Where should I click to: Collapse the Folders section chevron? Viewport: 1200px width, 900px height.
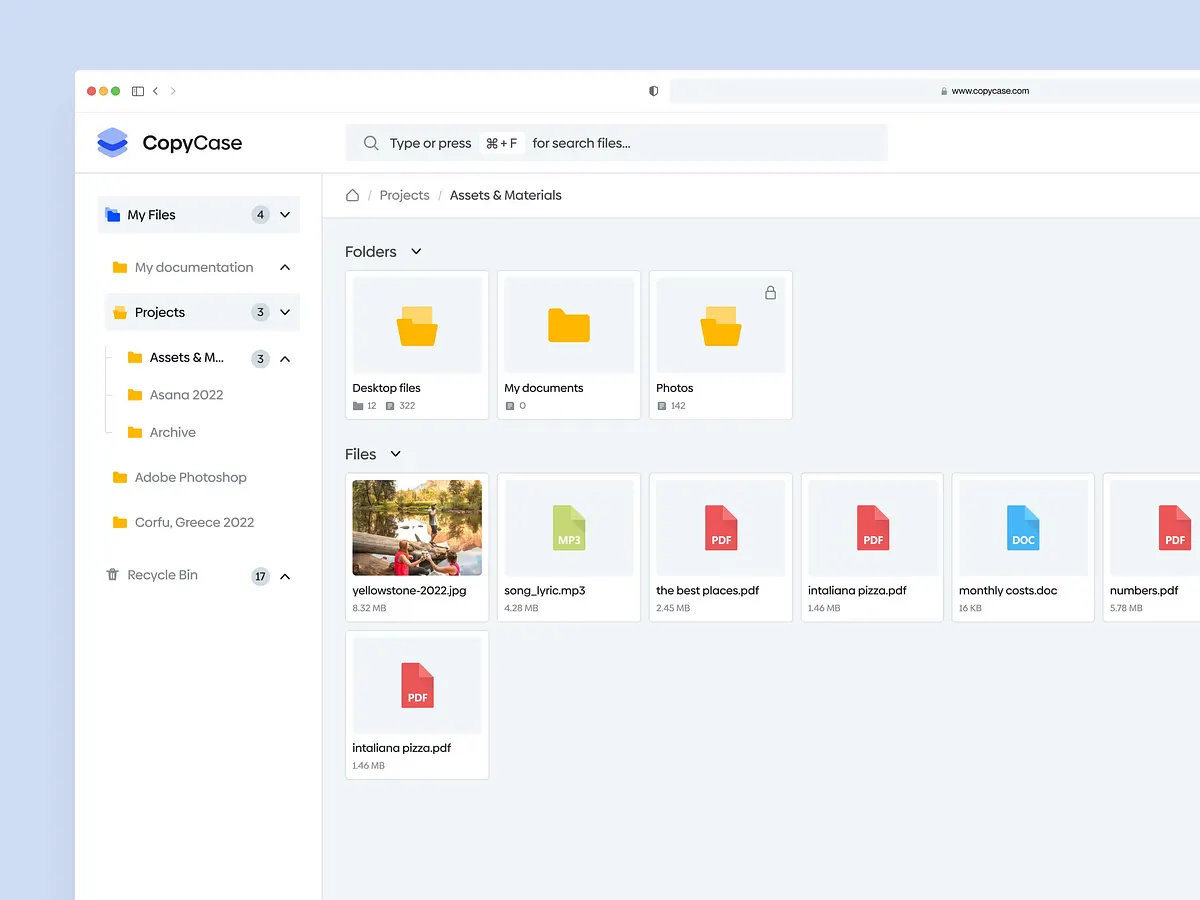417,252
